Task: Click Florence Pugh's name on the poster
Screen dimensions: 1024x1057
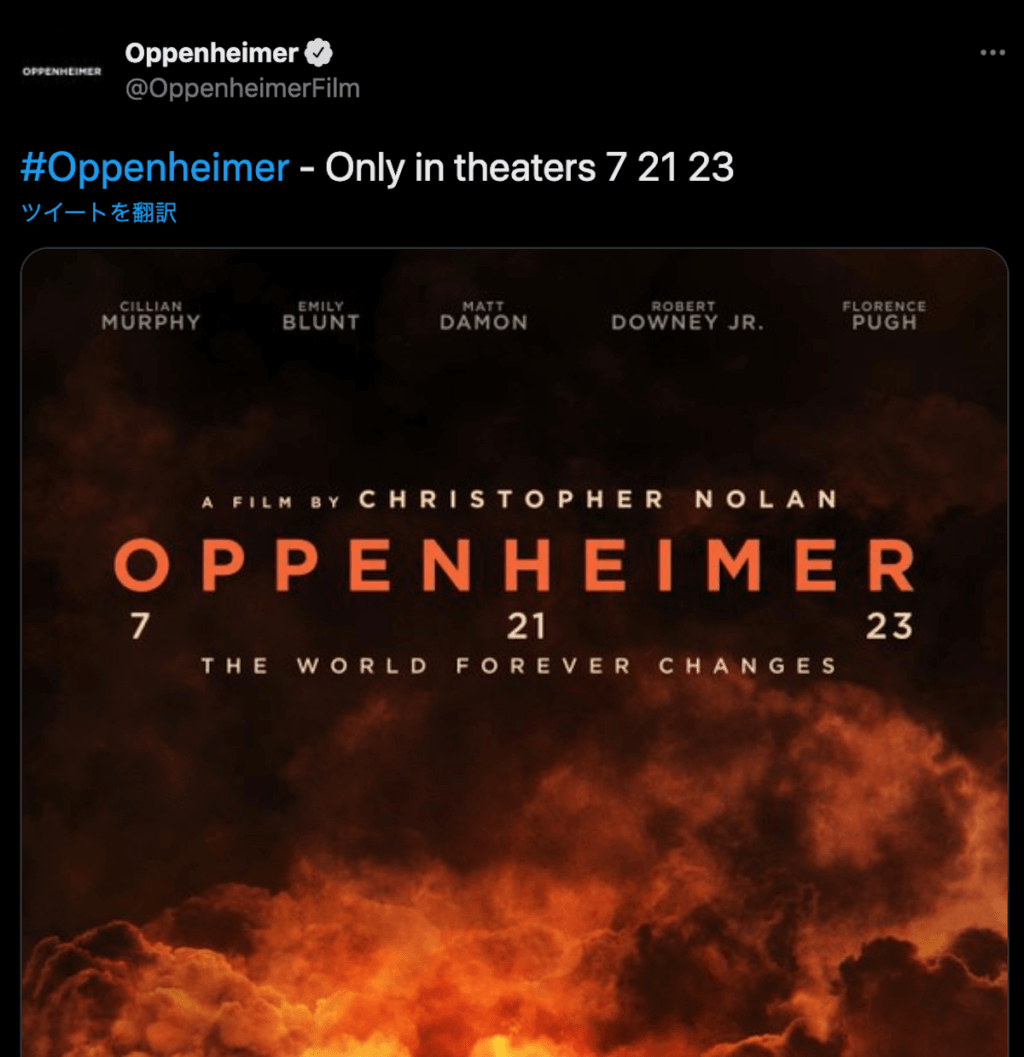Action: point(884,316)
